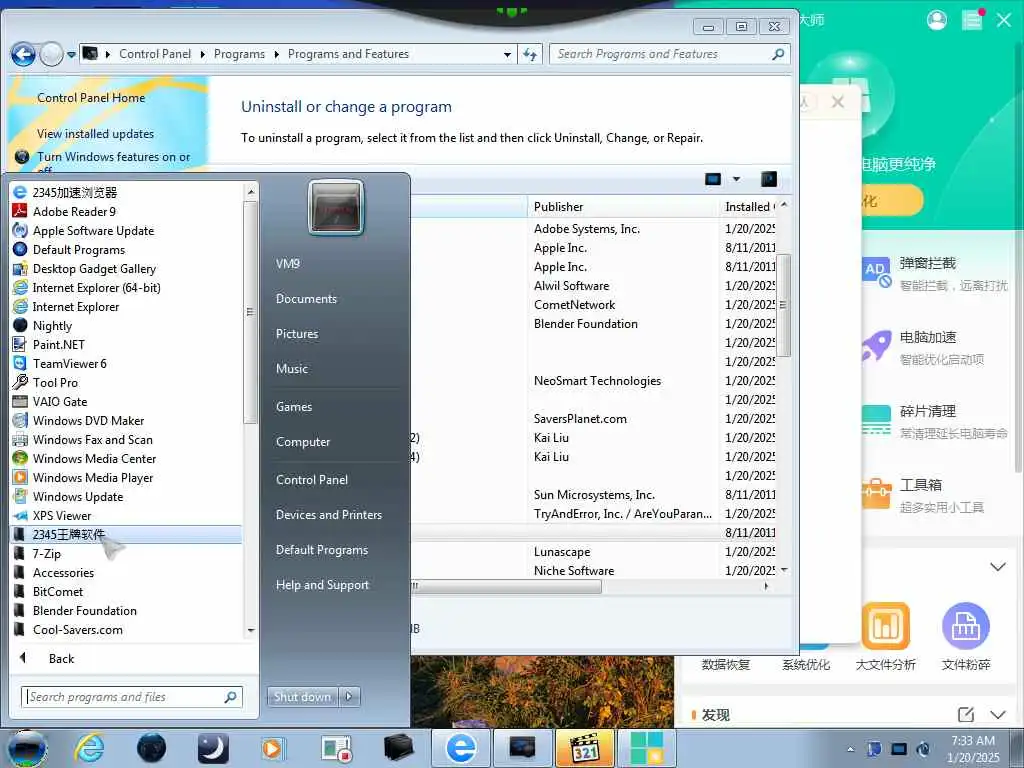The width and height of the screenshot is (1024, 768).
Task: Open 工具箱 in the green 2345 window
Action: (920, 485)
